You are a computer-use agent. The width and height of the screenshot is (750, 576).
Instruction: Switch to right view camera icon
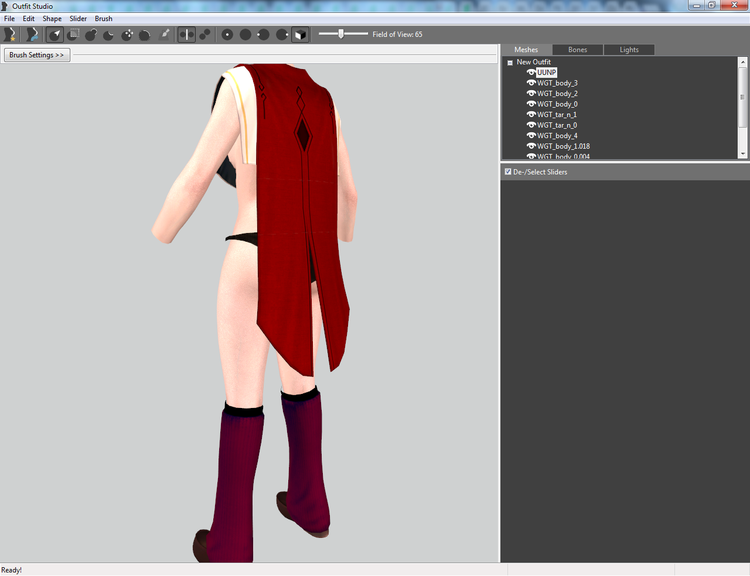tap(282, 34)
